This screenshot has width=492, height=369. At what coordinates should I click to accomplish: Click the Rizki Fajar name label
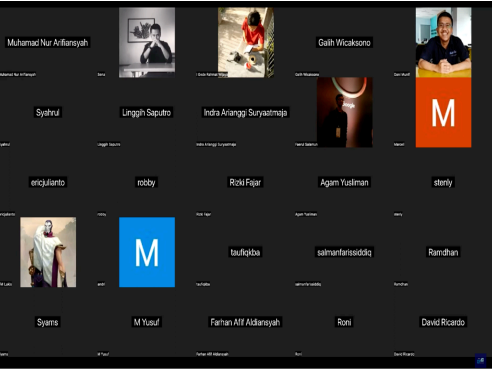245,182
